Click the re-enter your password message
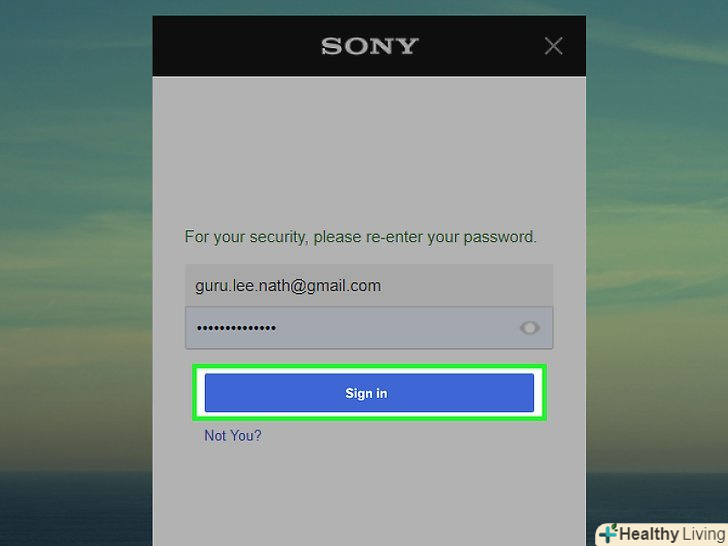Viewport: 728px width, 546px height. point(360,237)
